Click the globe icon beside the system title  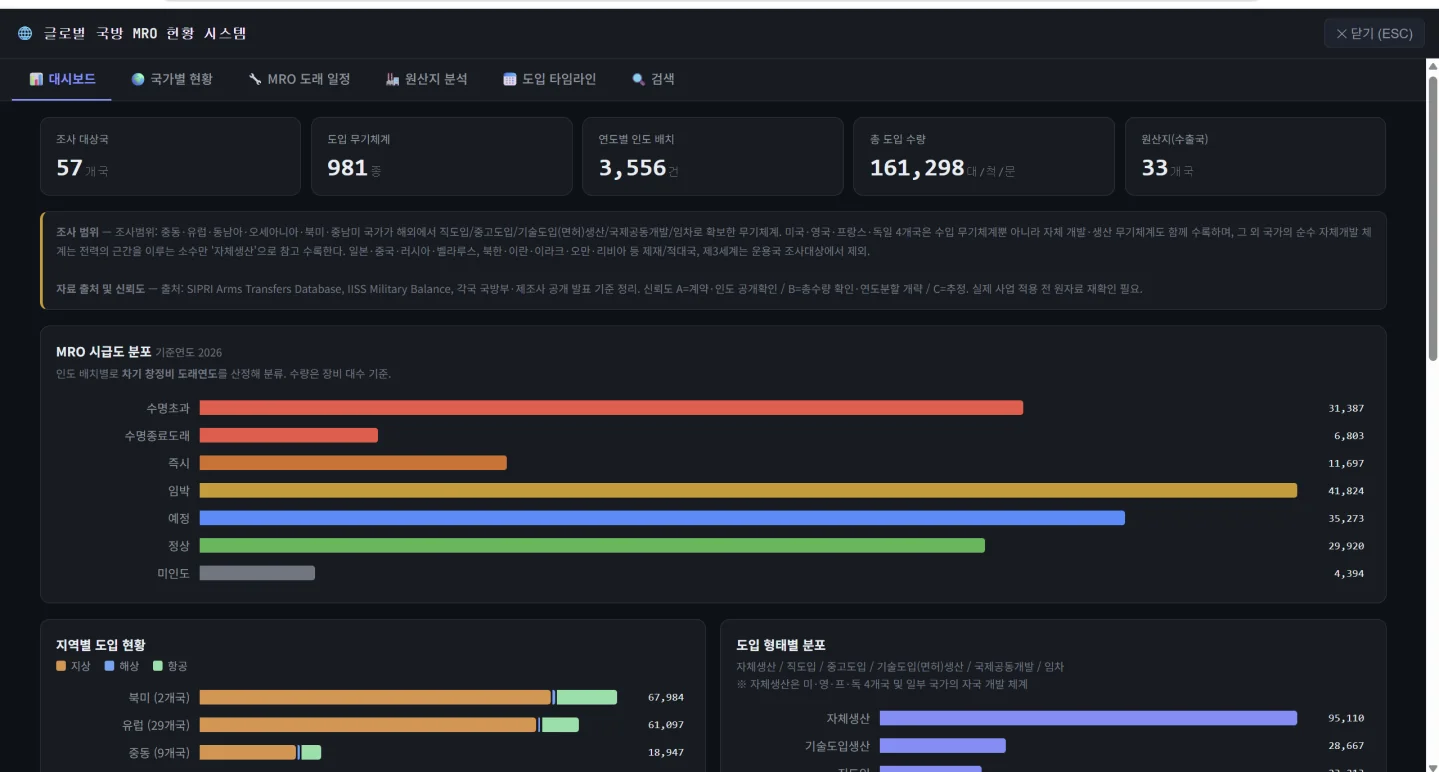25,34
